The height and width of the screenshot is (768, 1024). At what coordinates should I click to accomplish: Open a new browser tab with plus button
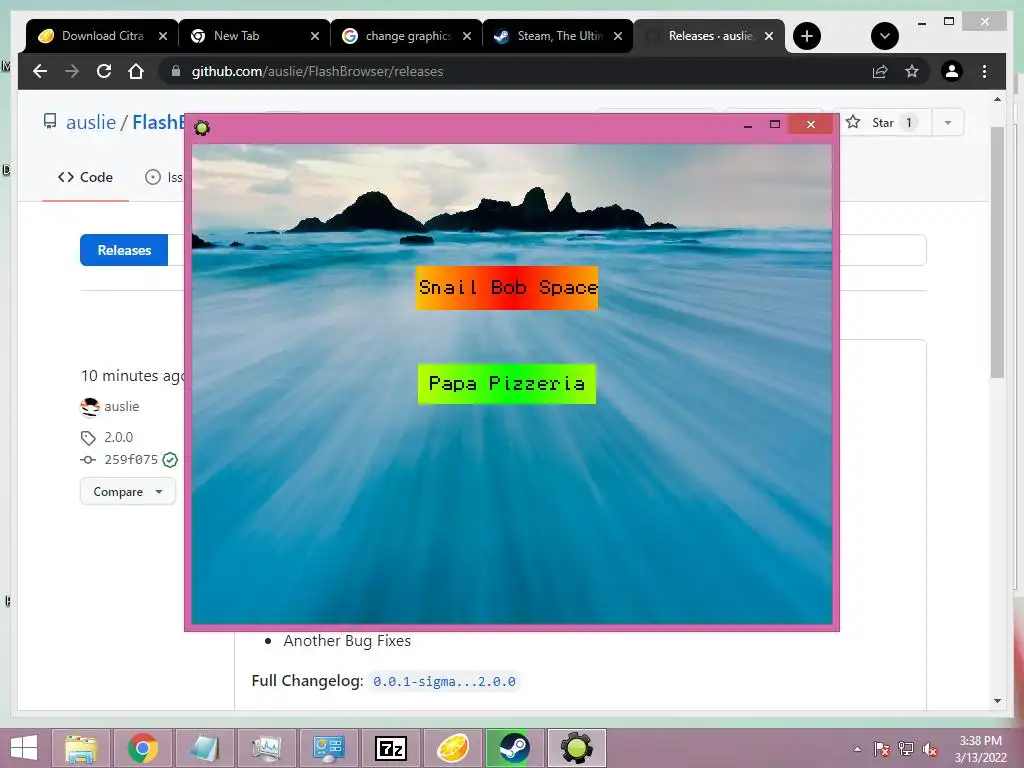tap(807, 36)
